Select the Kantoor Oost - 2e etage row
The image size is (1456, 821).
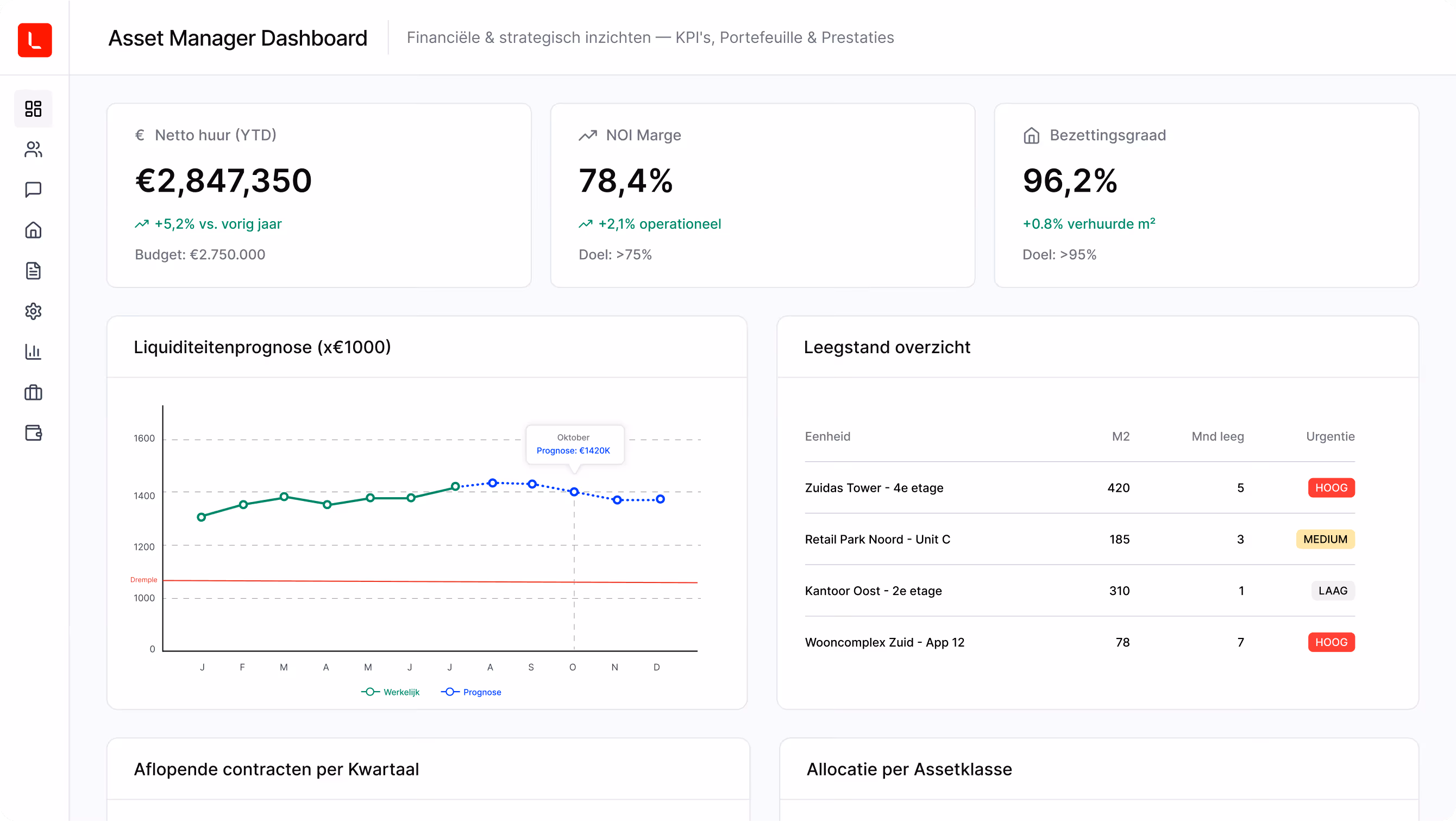pyautogui.click(x=1080, y=591)
